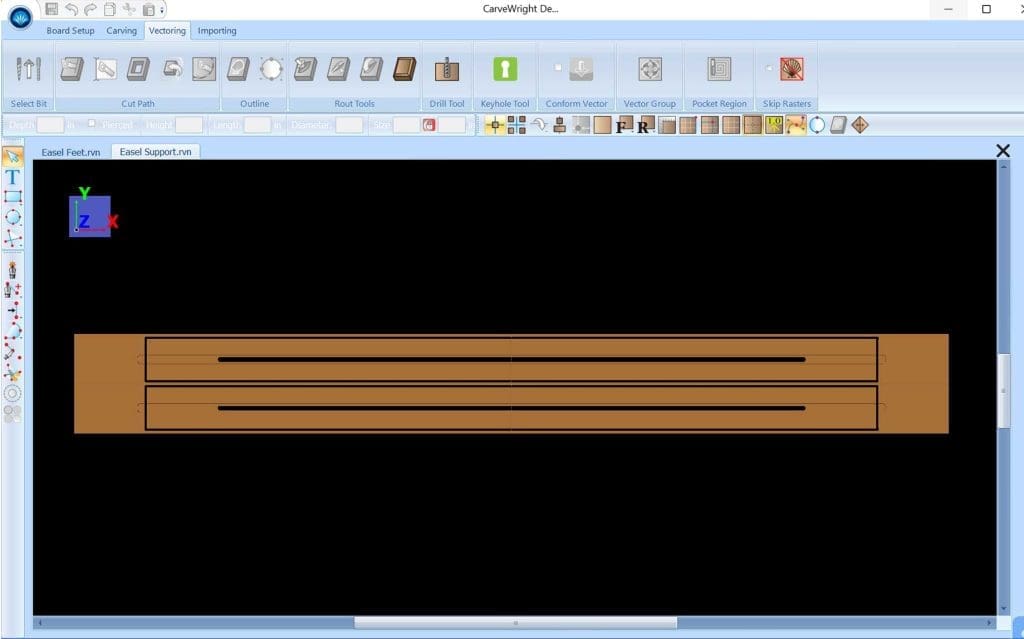This screenshot has height=639, width=1024.
Task: Expand the quick access toolbar dropdown arrow
Action: click(x=163, y=10)
